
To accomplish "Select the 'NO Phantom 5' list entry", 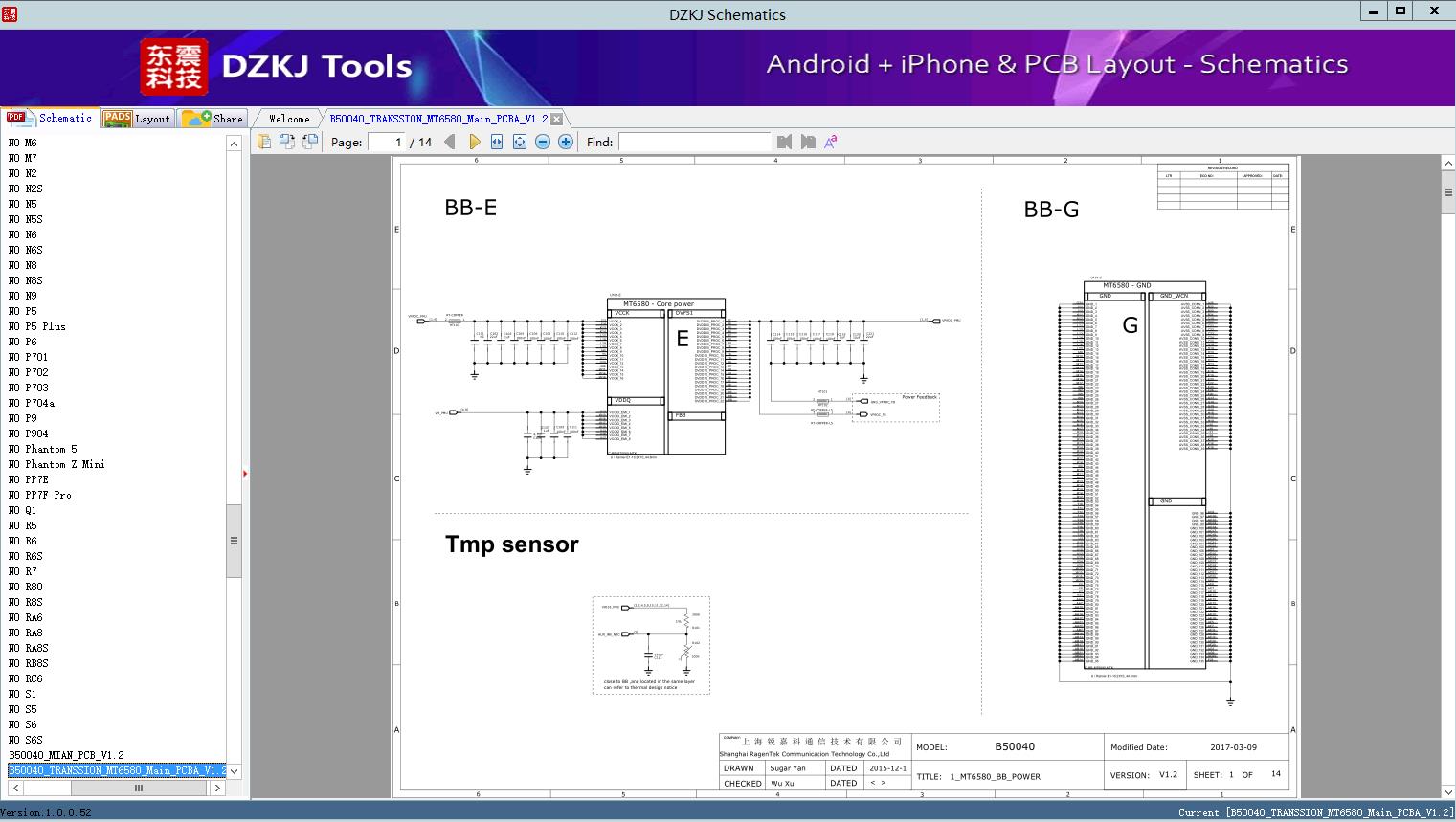I will tap(43, 449).
